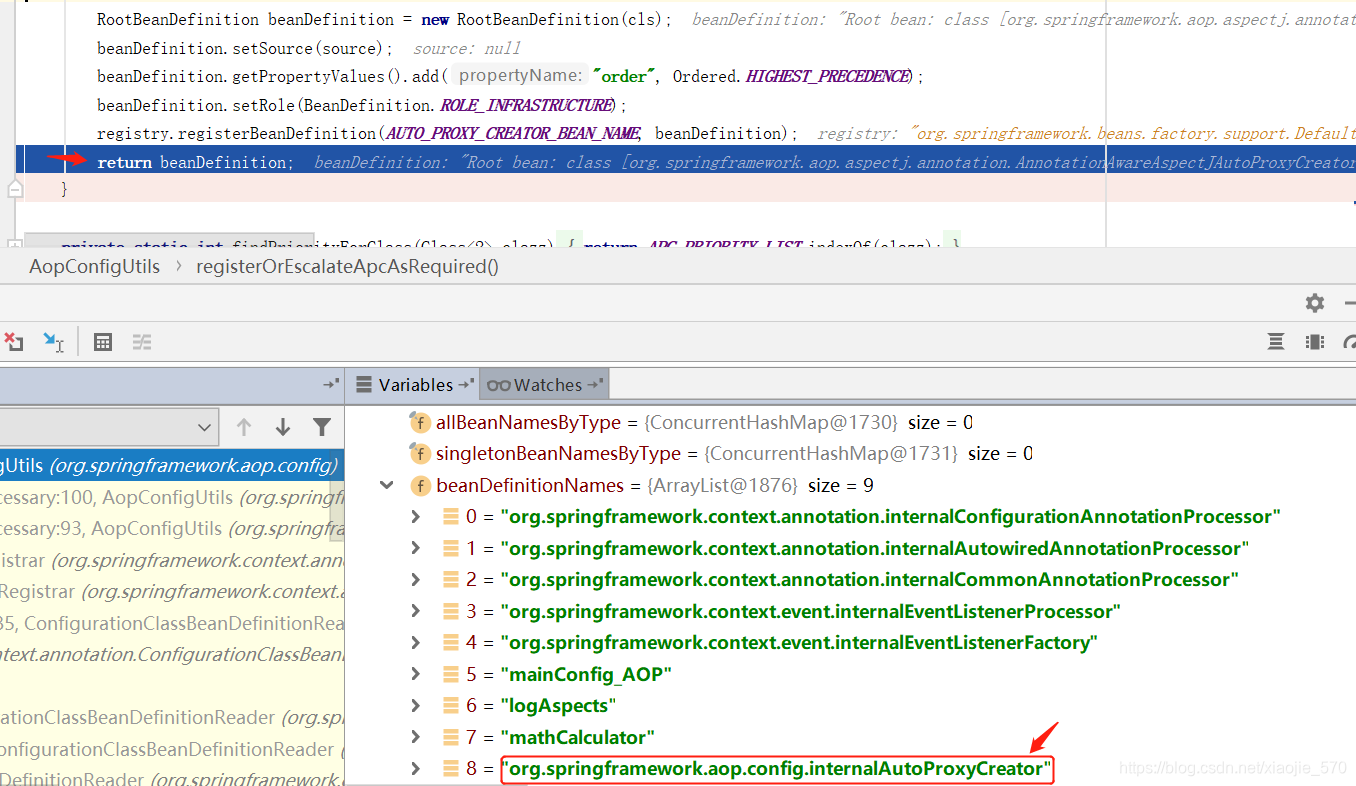The height and width of the screenshot is (786, 1356).
Task: Click 'new RootBeanDefinition(cls)' in the first line
Action: coord(546,19)
